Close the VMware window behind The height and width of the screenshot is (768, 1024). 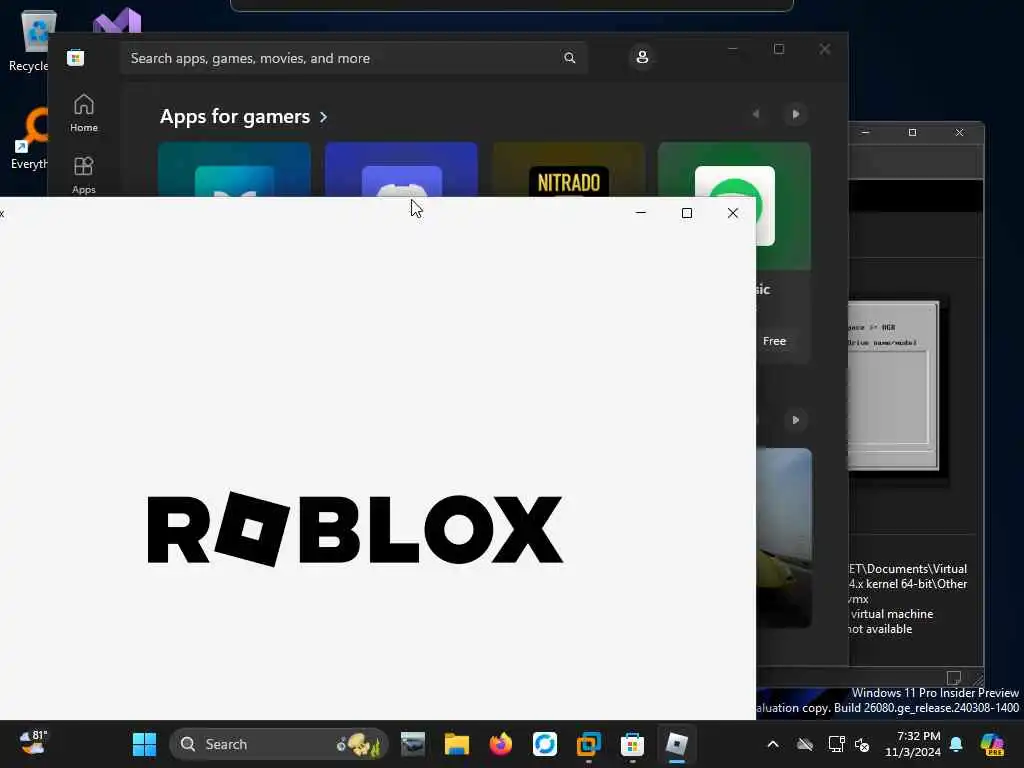click(x=959, y=133)
